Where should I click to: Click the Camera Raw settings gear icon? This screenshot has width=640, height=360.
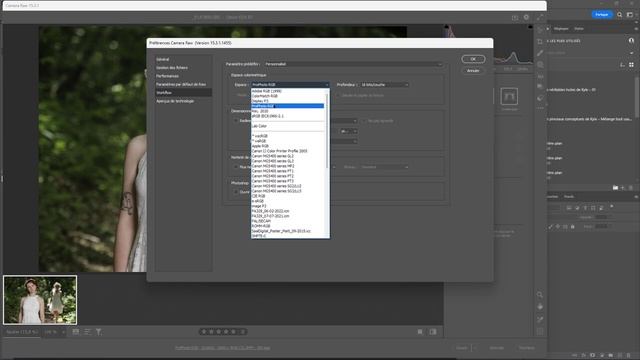point(527,17)
